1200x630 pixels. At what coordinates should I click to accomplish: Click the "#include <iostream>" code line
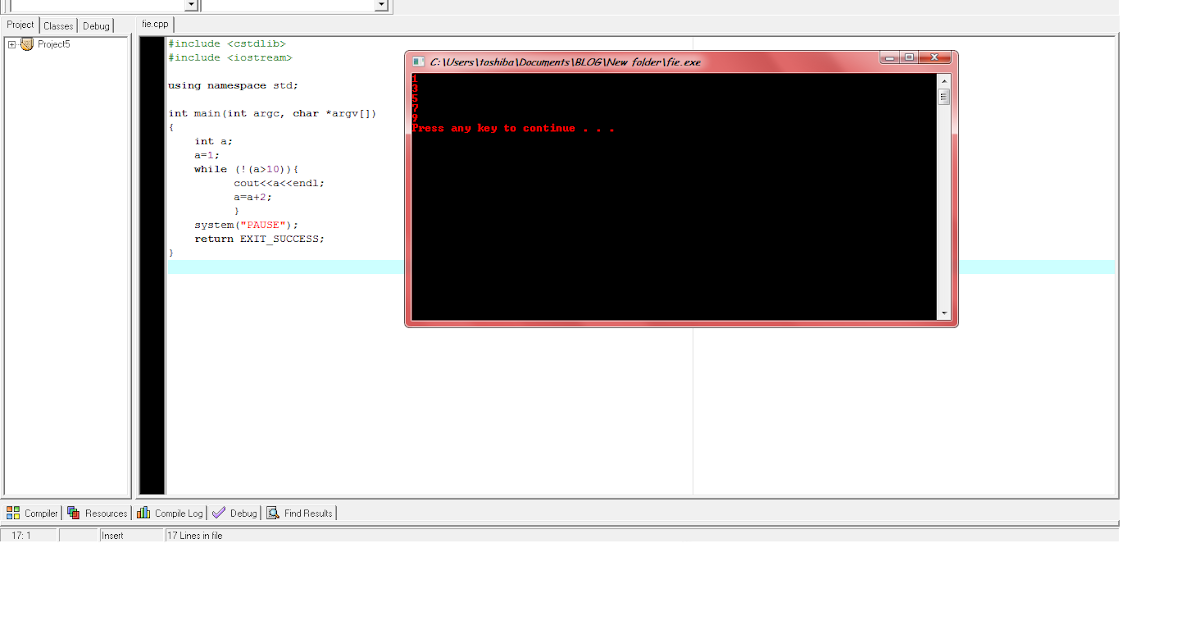(230, 58)
